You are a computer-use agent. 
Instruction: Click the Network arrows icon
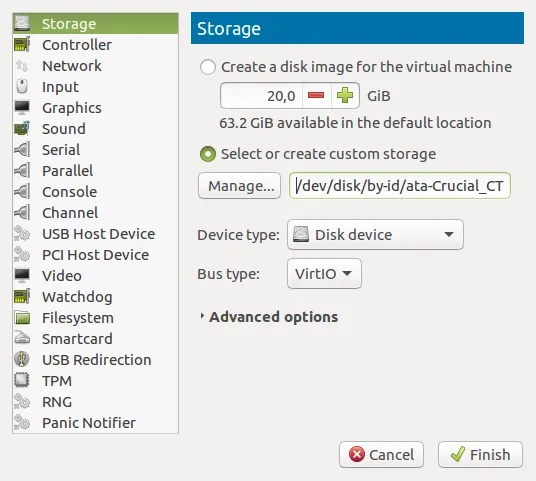[22, 66]
